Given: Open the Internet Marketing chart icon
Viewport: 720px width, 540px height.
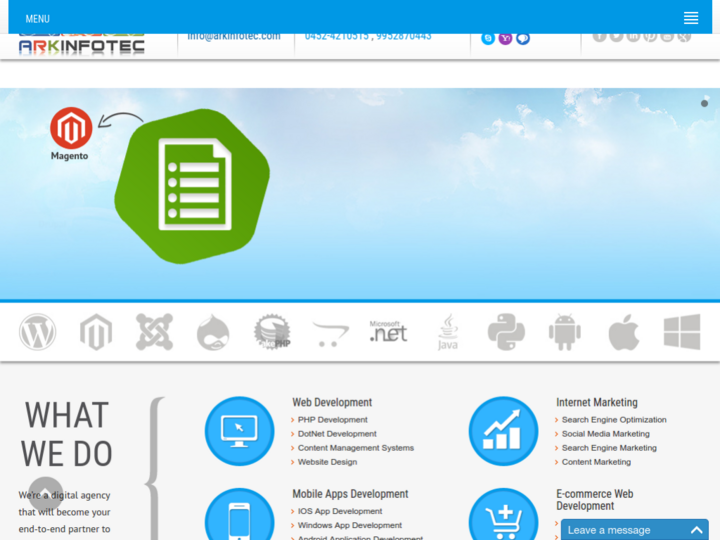Looking at the screenshot, I should pyautogui.click(x=502, y=431).
